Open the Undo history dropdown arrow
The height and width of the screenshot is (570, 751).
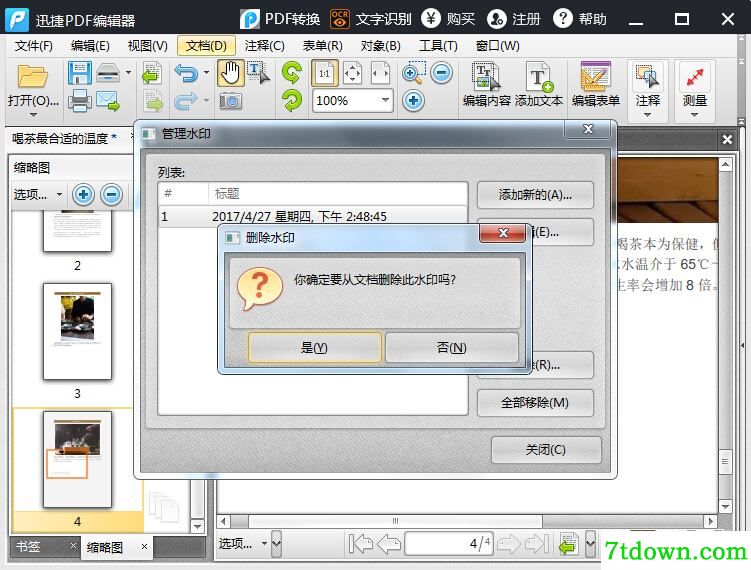(x=206, y=73)
